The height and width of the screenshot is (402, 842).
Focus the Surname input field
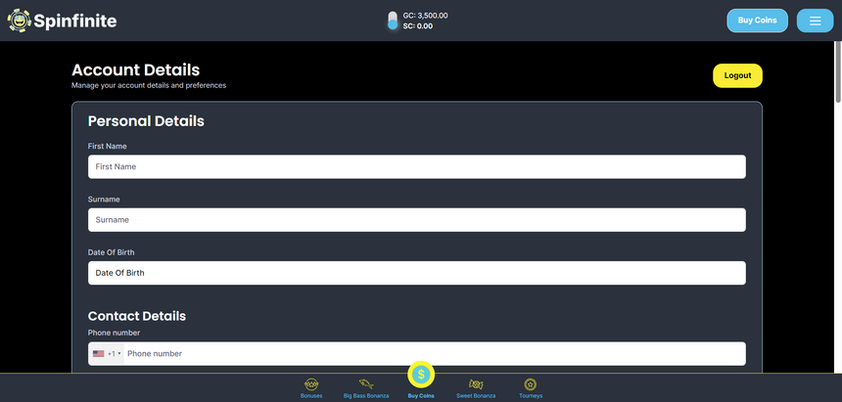point(417,220)
